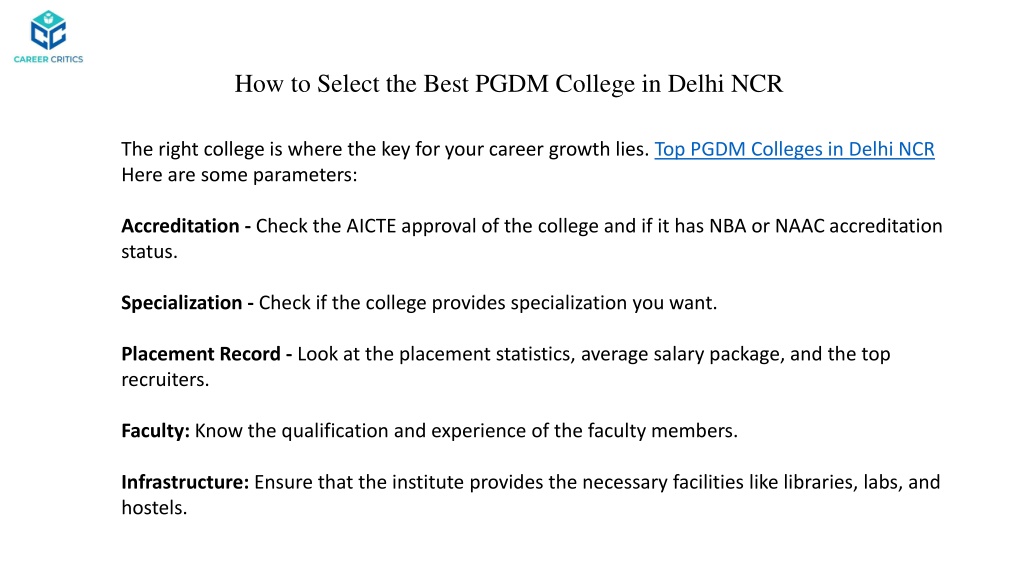Click the word "status." below Accreditation

tap(150, 252)
